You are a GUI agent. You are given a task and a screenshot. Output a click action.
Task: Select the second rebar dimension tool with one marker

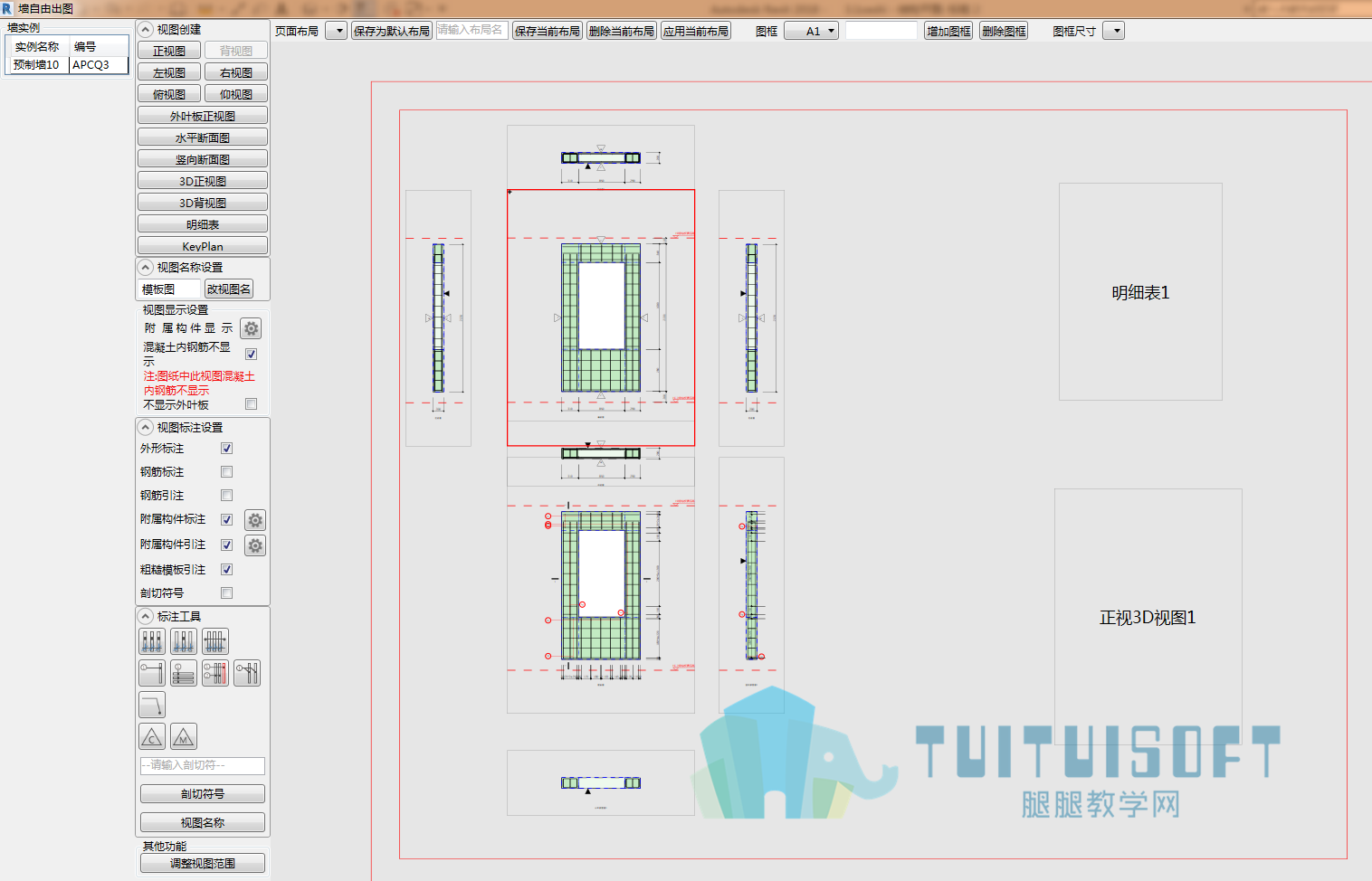pos(184,641)
